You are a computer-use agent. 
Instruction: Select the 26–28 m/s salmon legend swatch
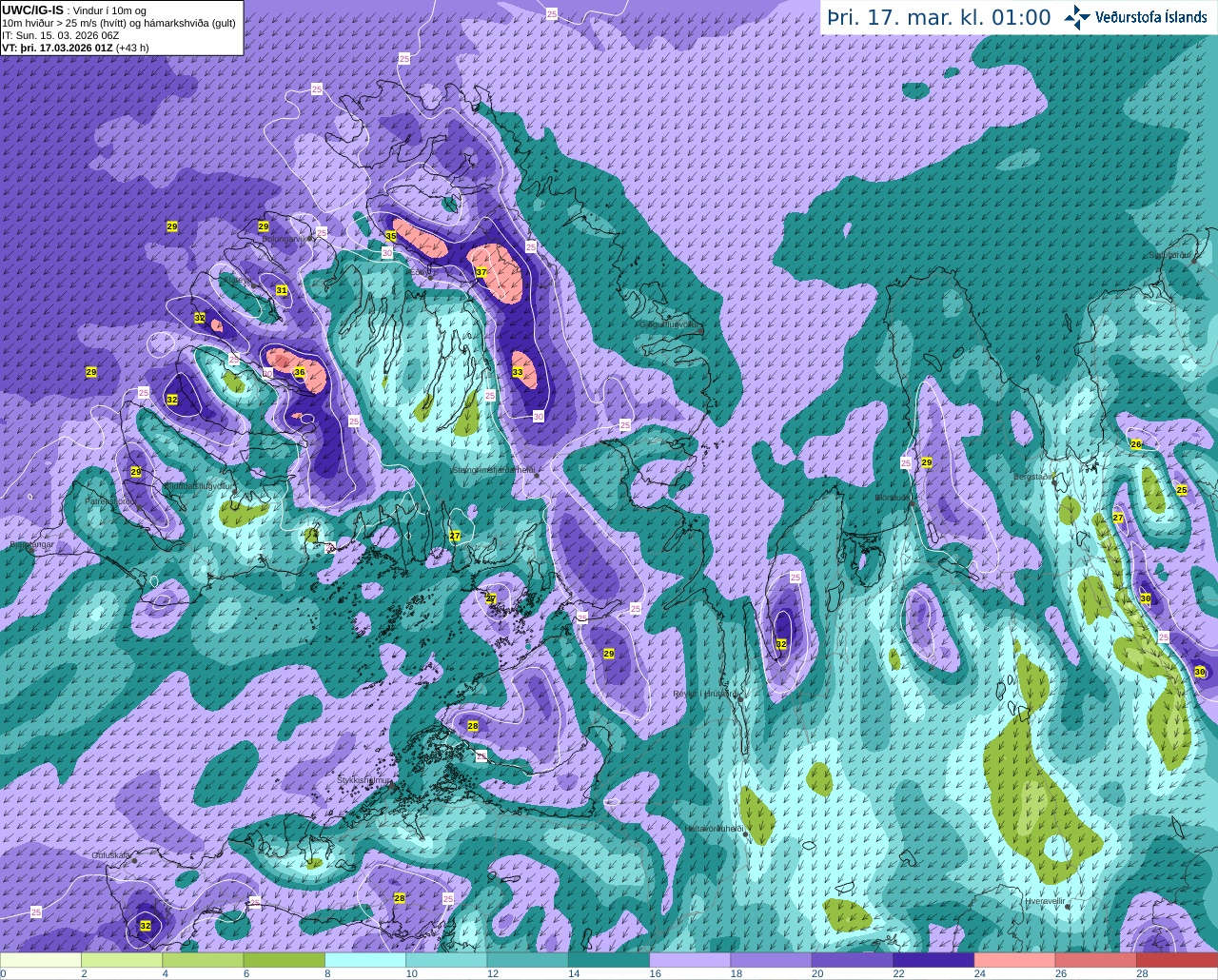(x=1096, y=960)
